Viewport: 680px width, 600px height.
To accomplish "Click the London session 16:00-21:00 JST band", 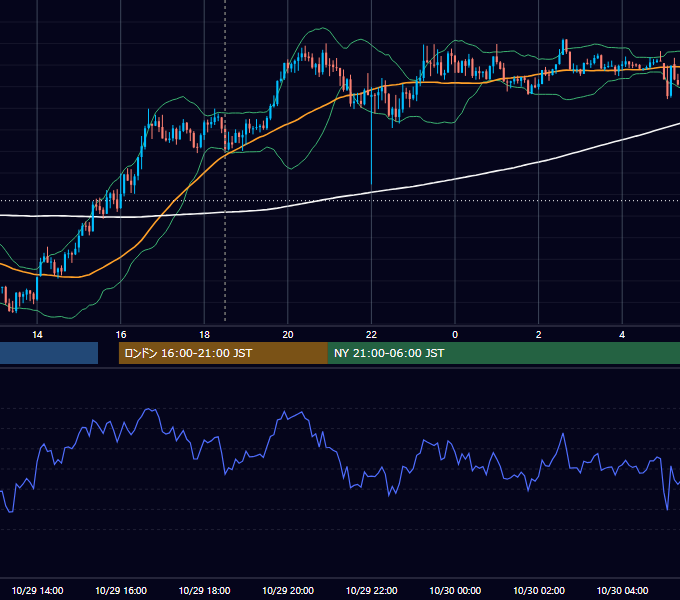I will click(223, 353).
